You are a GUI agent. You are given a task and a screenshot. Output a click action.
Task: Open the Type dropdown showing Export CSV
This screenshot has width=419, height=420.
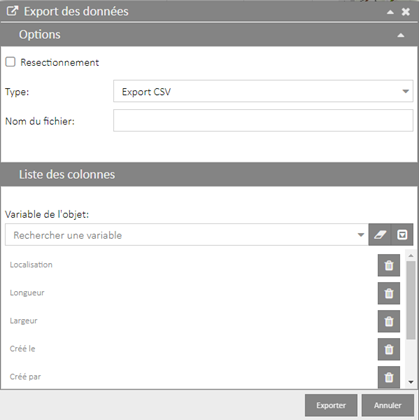pos(263,91)
